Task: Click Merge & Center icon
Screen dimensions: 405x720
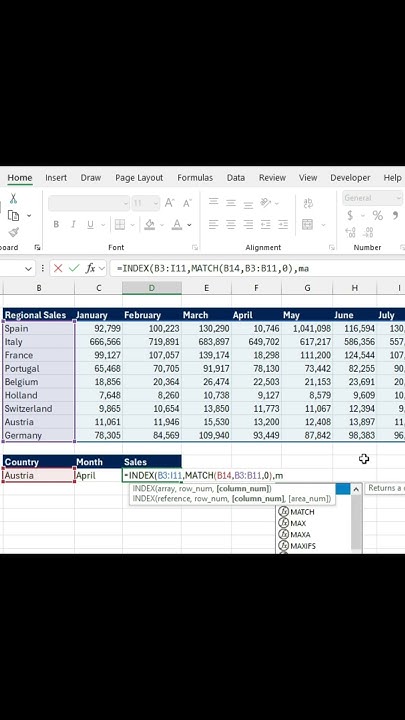Action: pos(307,225)
